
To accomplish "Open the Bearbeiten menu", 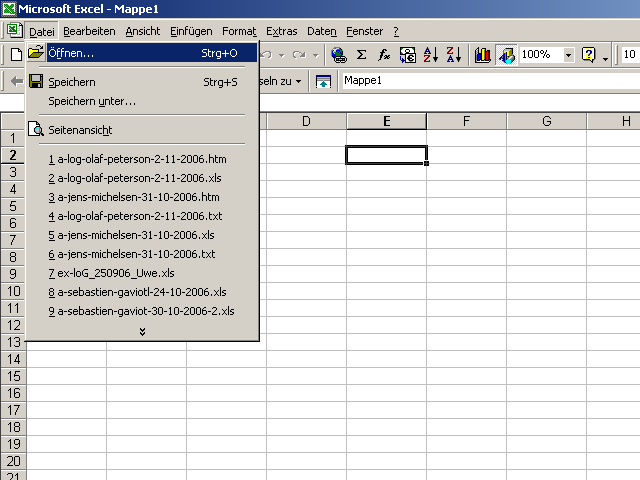I will coord(89,31).
